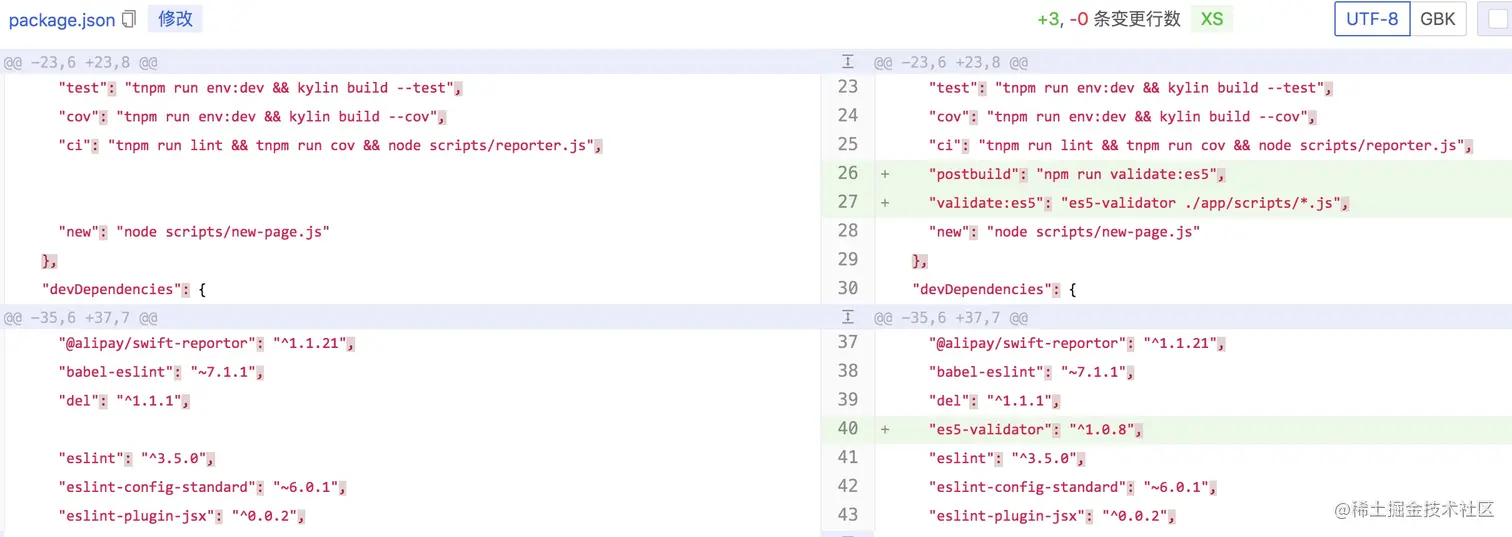Switch encoding to UTF-8
Viewport: 1512px width, 537px height.
tap(1372, 19)
